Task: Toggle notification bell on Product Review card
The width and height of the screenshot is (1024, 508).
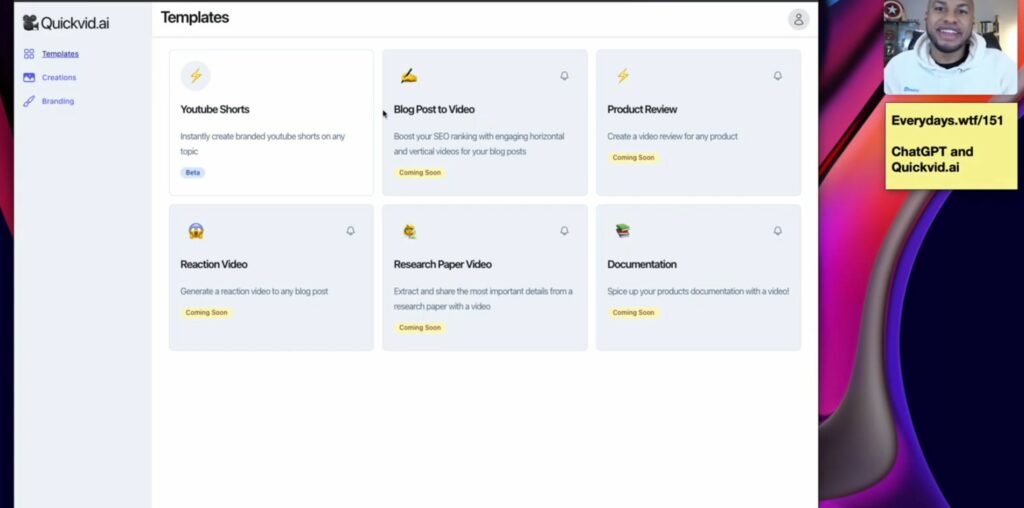Action: [777, 76]
